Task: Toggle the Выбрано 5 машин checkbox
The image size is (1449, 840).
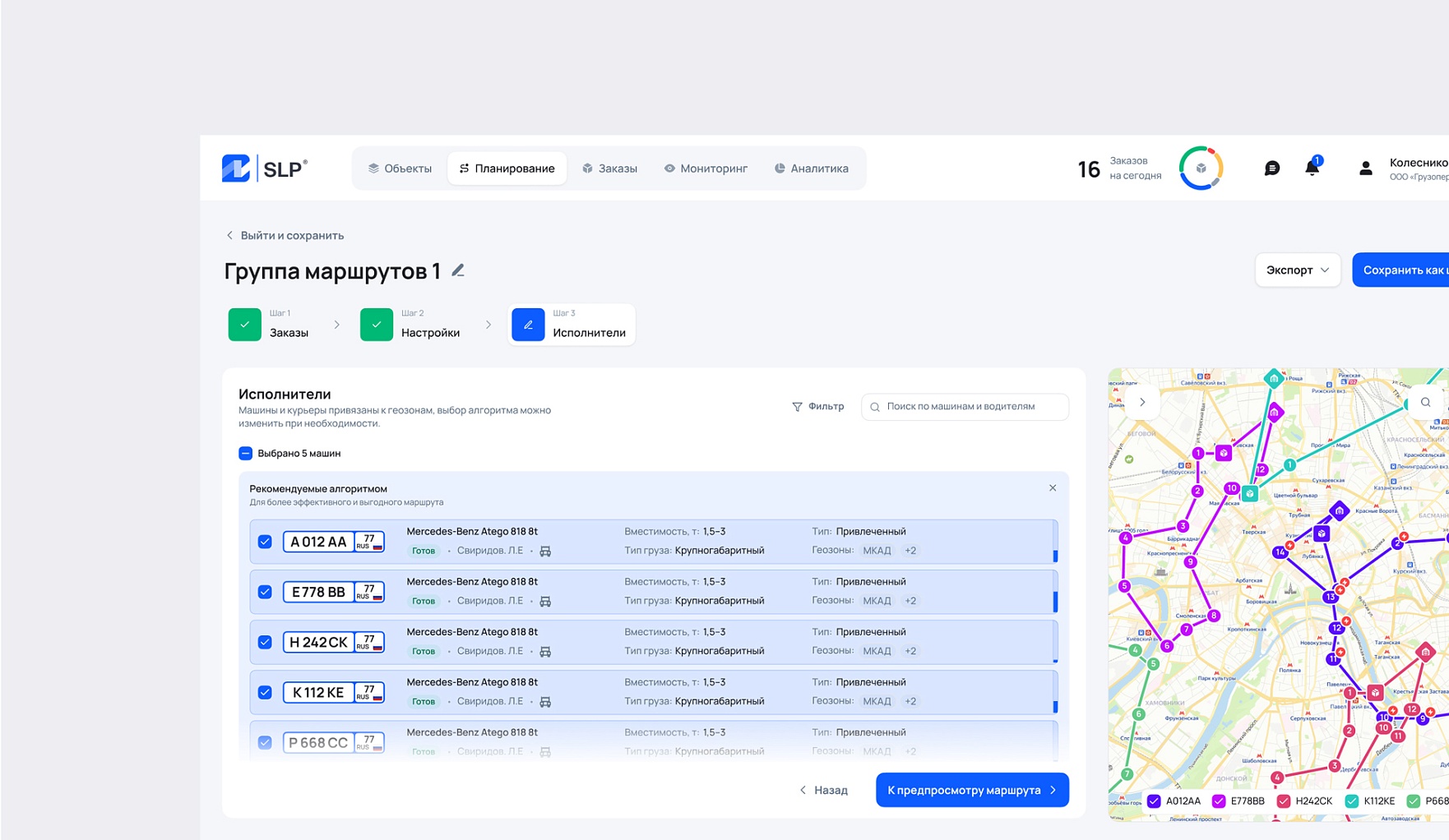Action: (x=245, y=453)
